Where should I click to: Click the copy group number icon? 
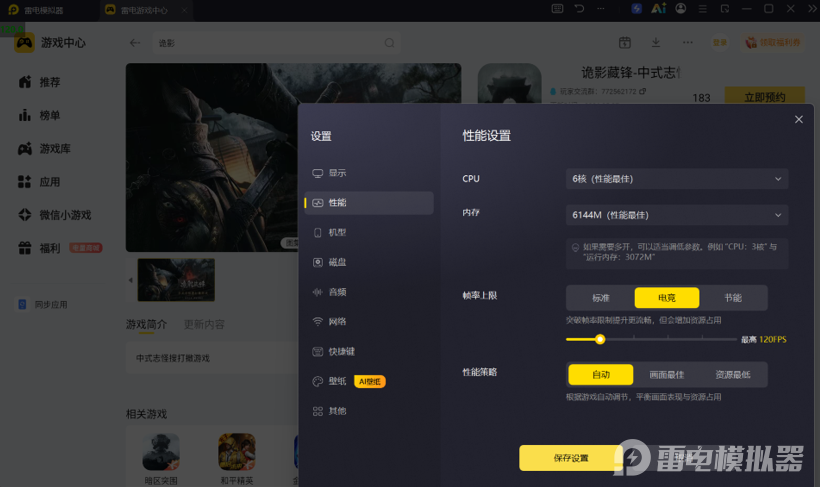coord(642,91)
